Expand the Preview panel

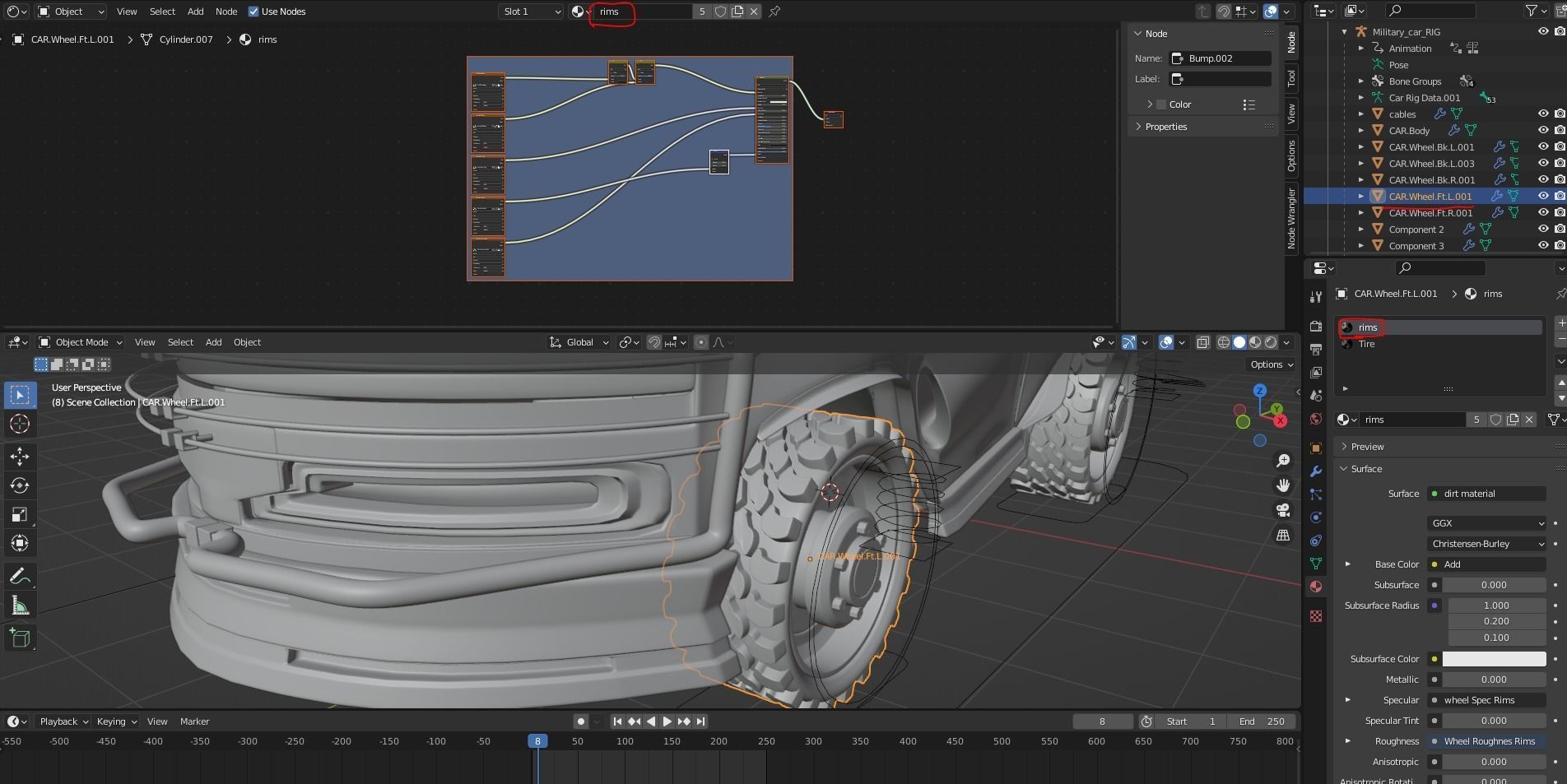tap(1367, 447)
